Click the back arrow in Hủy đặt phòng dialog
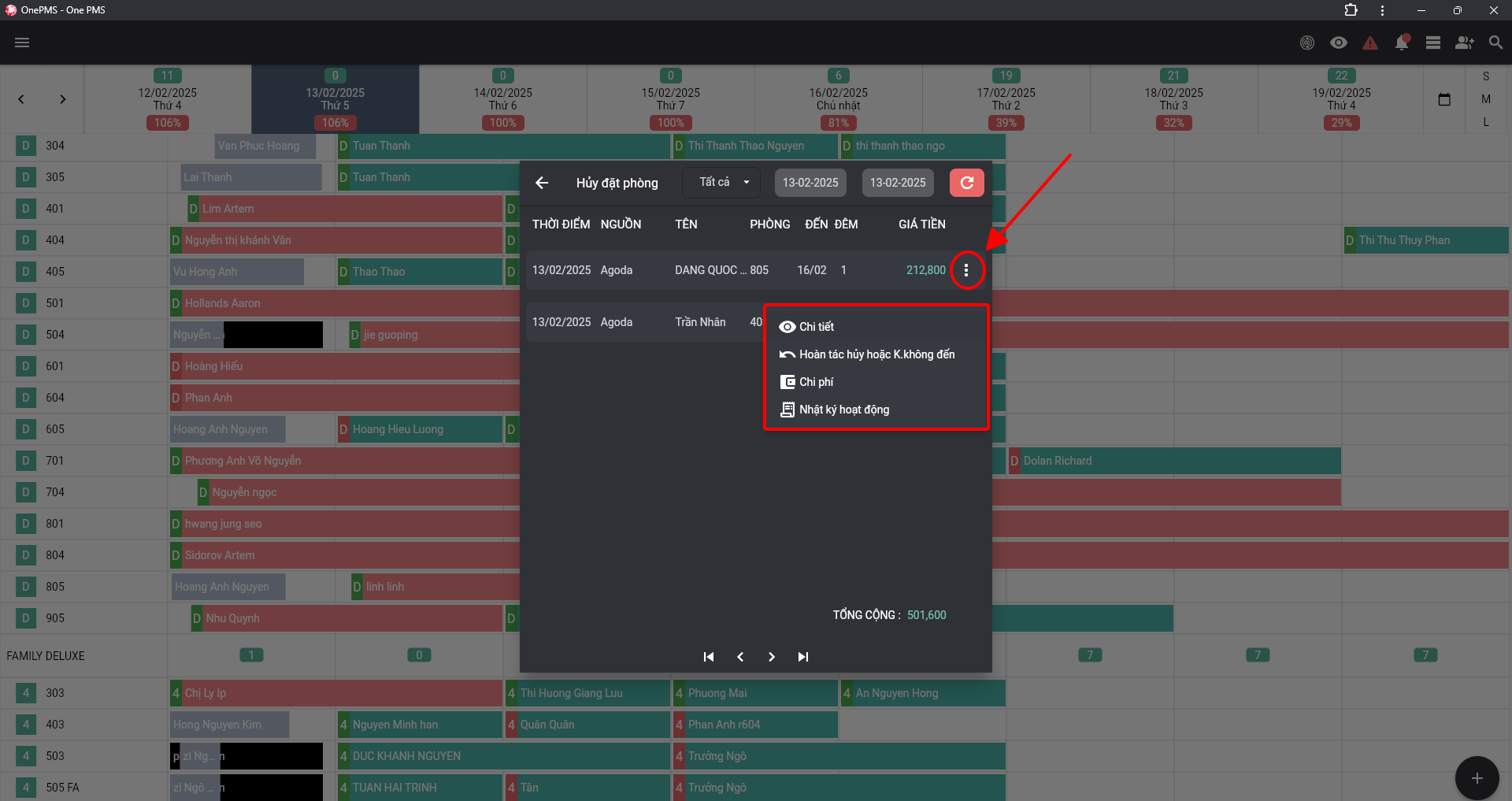Screen dimensions: 1512x801 [542, 183]
